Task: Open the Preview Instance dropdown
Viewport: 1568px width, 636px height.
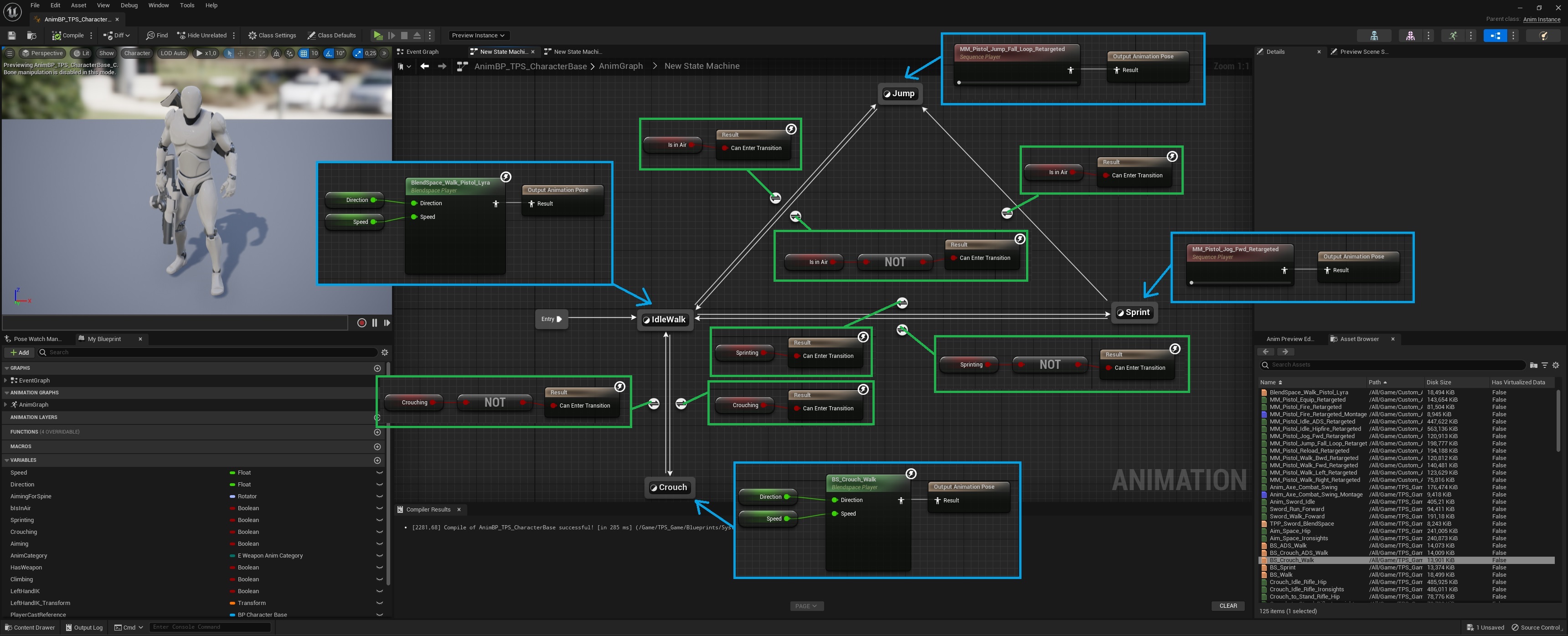Action: 478,35
